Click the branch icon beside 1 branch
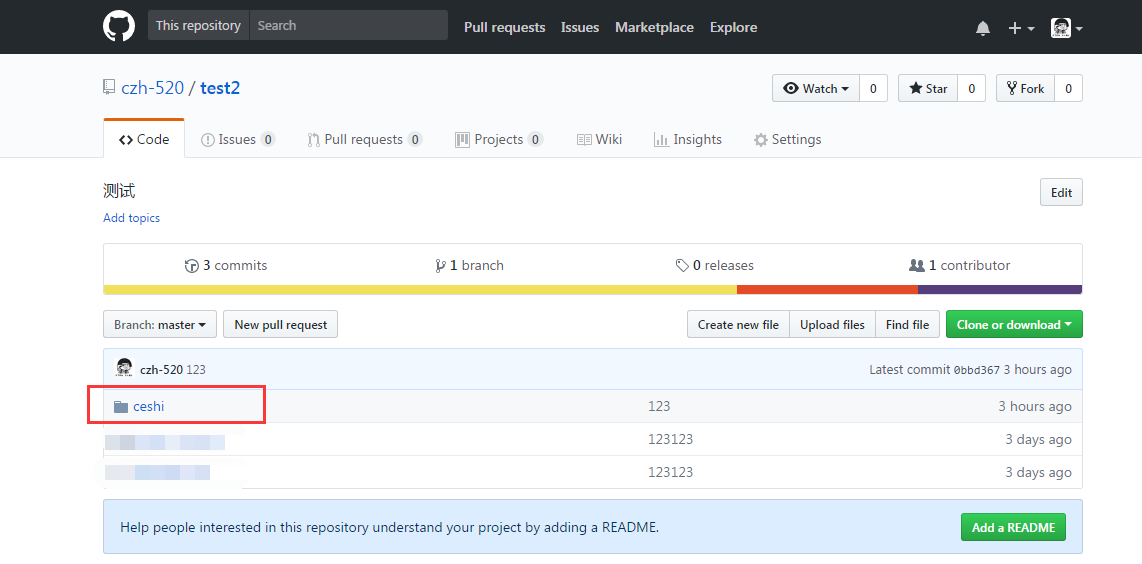The width and height of the screenshot is (1142, 564). pyautogui.click(x=440, y=266)
